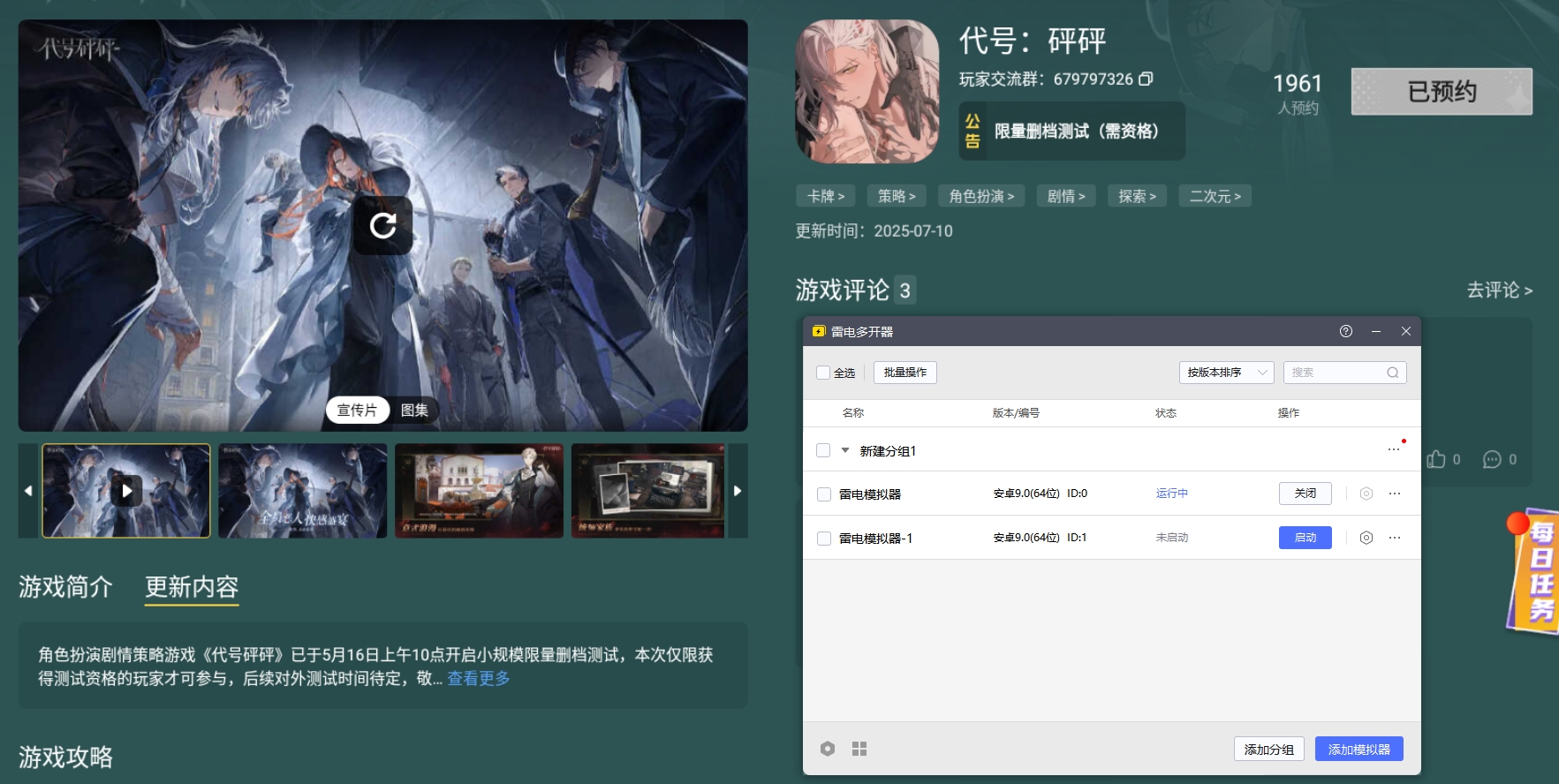Collapse the 新建分组1 group
Viewport: 1559px width, 784px height.
(x=845, y=450)
